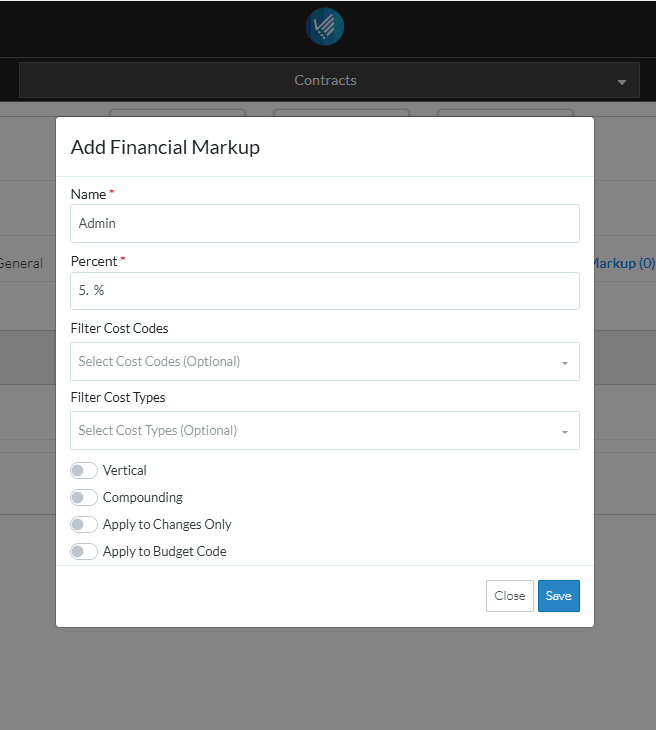Open the Select Cost Types dropdown
Image resolution: width=656 pixels, height=730 pixels.
click(x=315, y=431)
